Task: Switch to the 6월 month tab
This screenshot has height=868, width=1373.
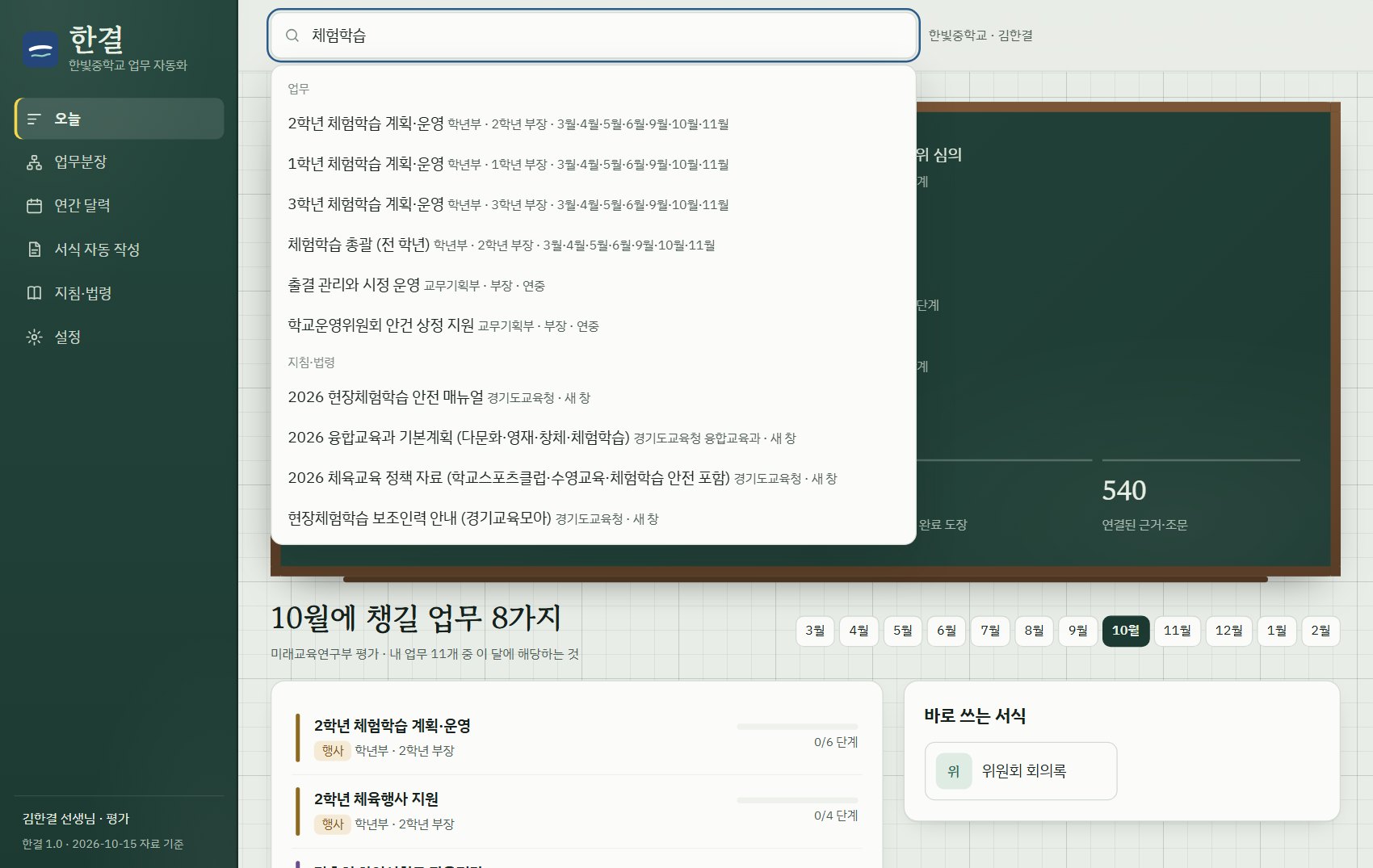Action: tap(947, 631)
